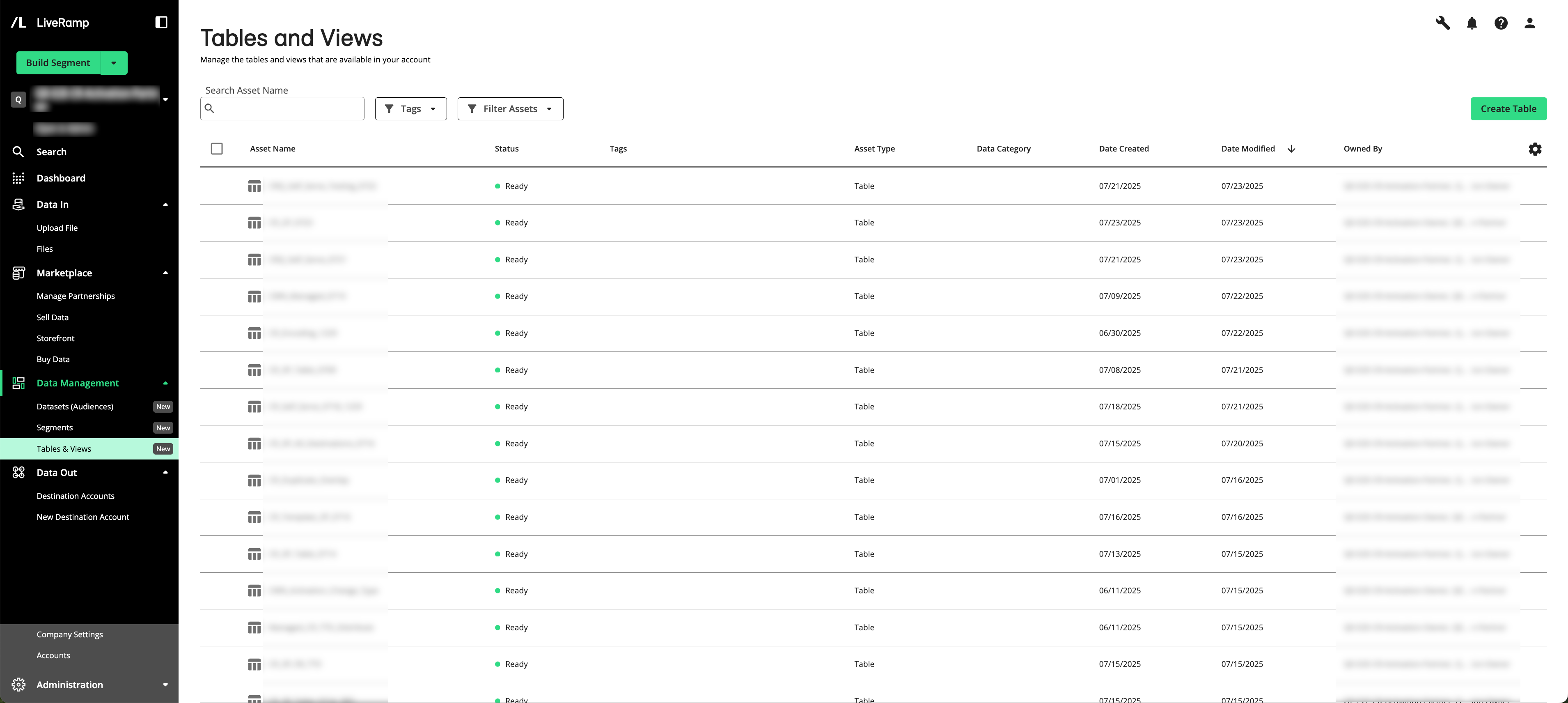Open Datasets (Audiences)

(75, 407)
